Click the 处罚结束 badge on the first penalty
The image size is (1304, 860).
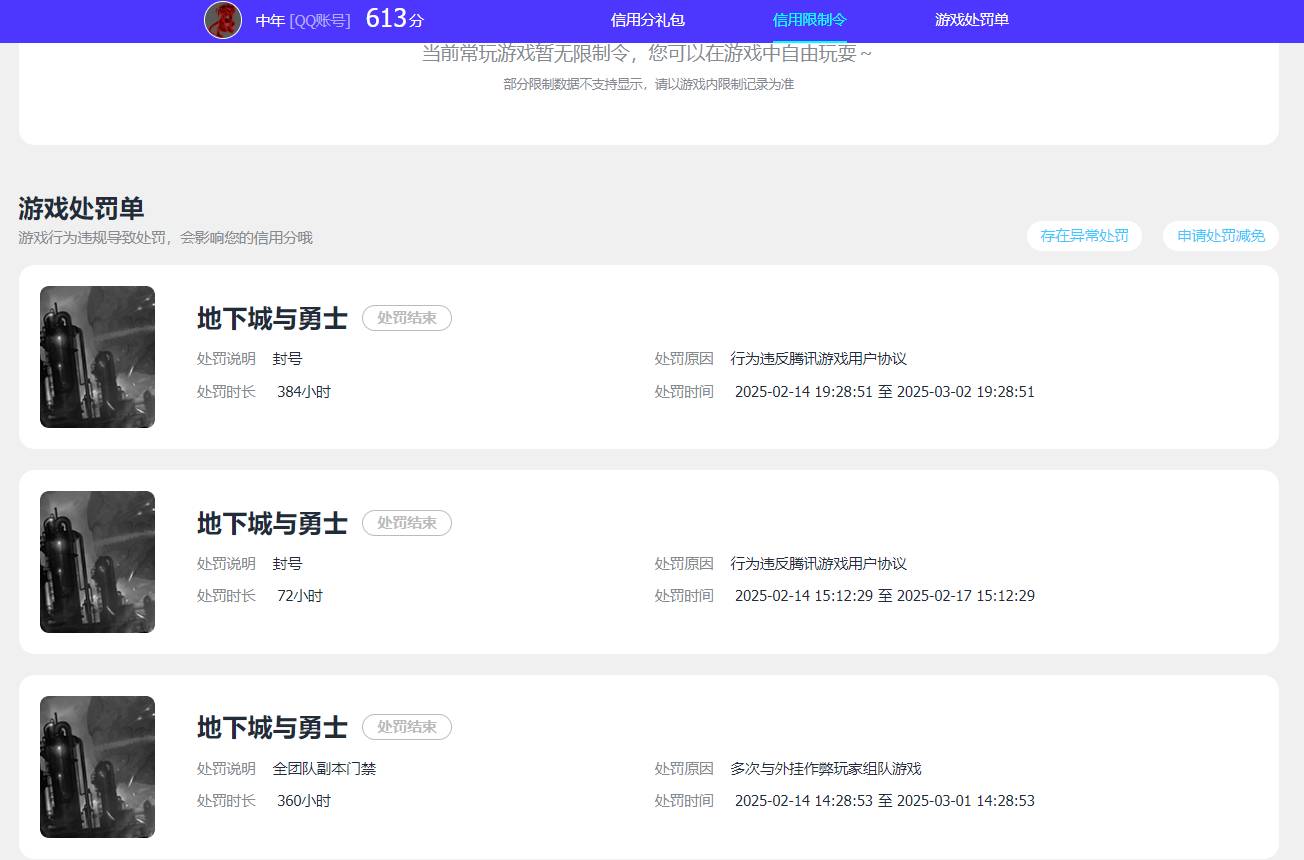406,318
